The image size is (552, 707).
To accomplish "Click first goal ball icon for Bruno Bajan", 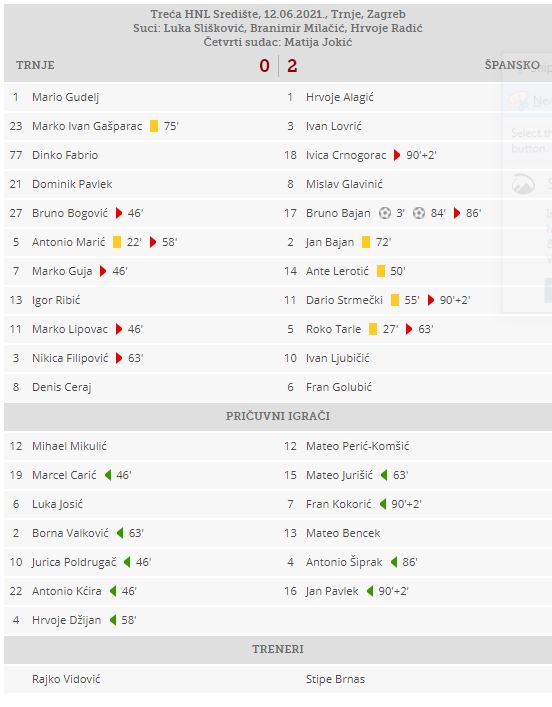I will [385, 213].
